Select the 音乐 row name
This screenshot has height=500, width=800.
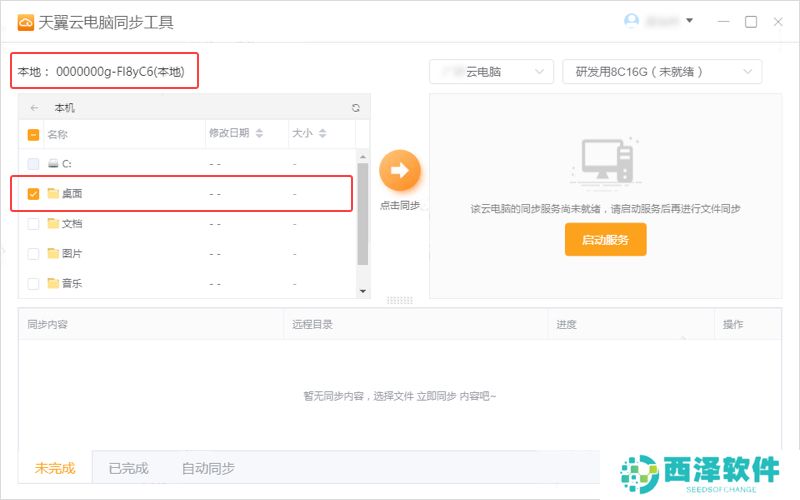[72, 283]
